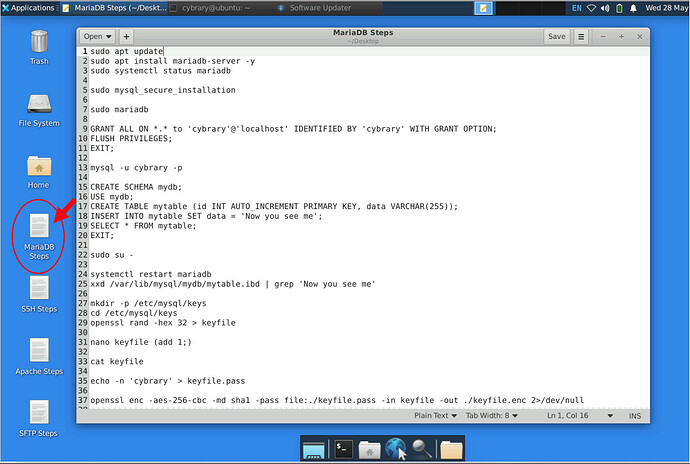Click the Show Desktop dock icon
690x464 pixels.
click(x=313, y=450)
